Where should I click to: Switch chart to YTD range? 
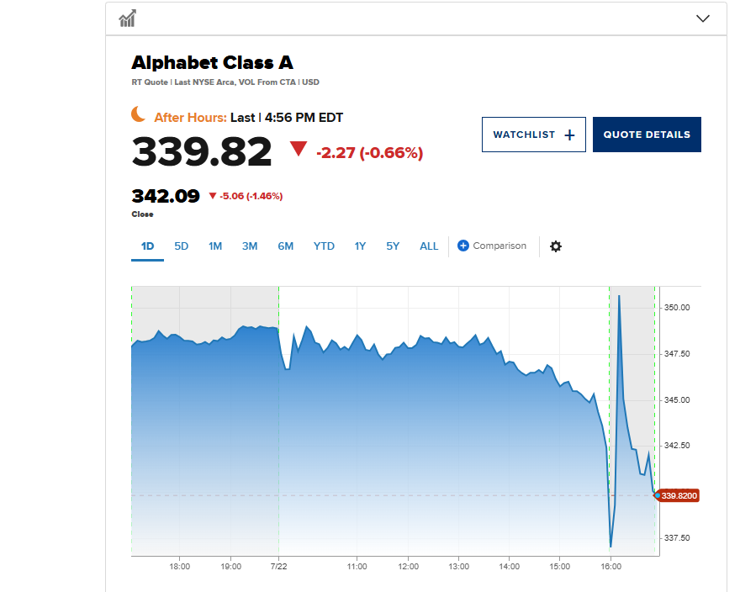[324, 246]
